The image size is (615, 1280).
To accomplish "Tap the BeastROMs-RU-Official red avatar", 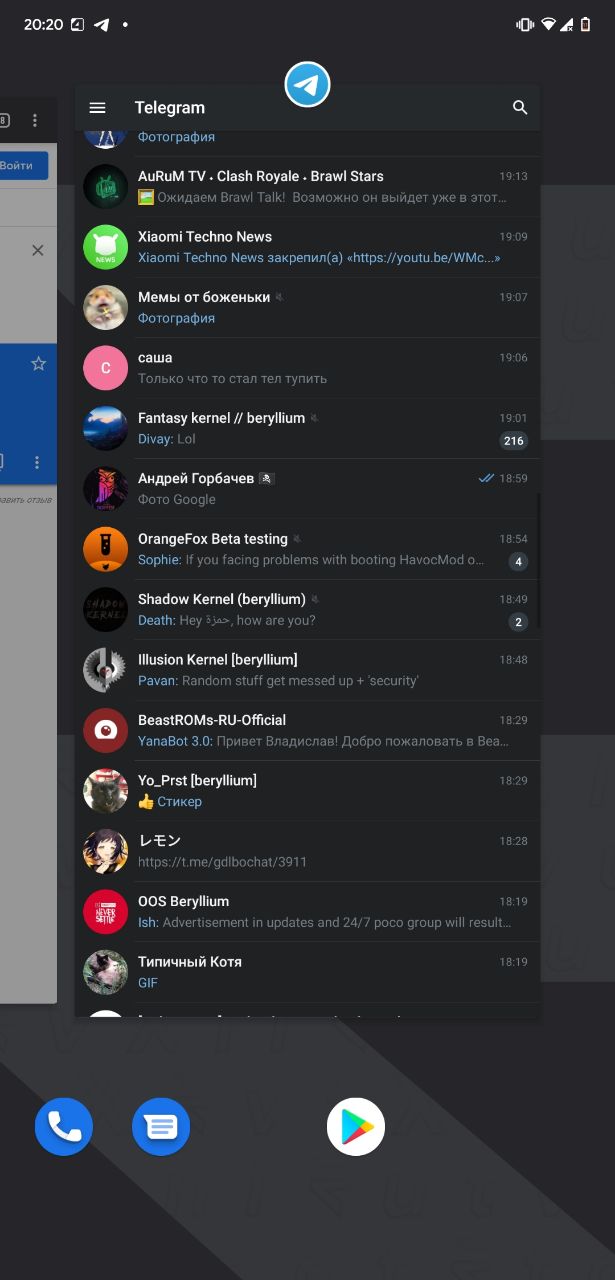I will click(105, 731).
